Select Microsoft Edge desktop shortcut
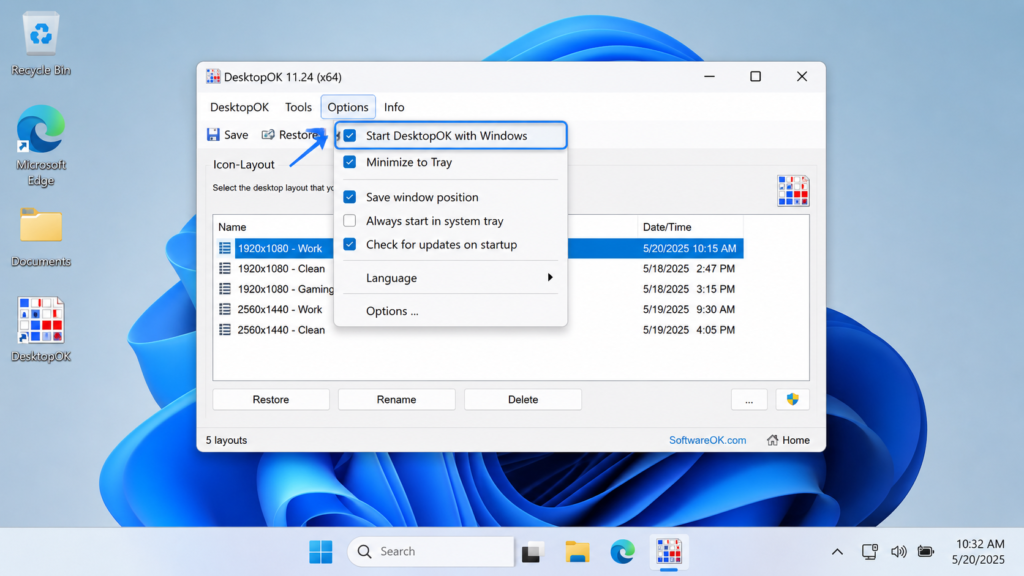Image resolution: width=1024 pixels, height=576 pixels. (x=40, y=146)
